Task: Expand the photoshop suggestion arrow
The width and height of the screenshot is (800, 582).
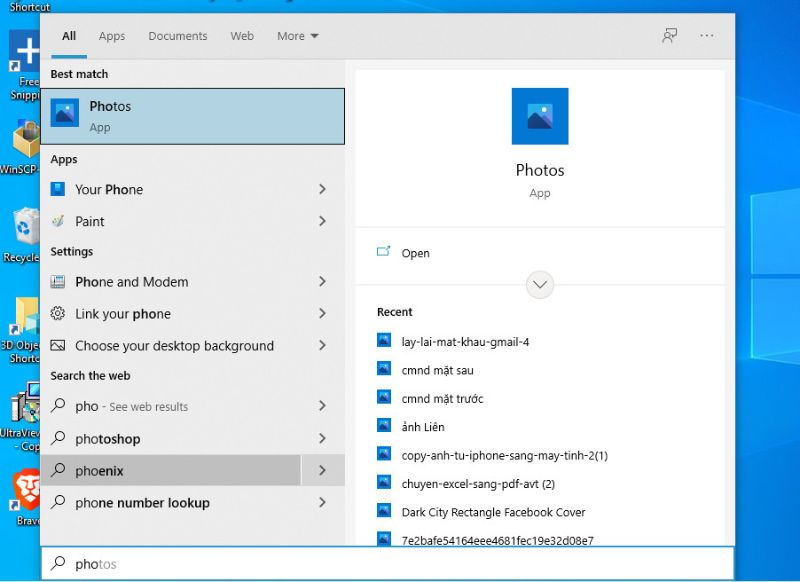Action: click(x=322, y=438)
